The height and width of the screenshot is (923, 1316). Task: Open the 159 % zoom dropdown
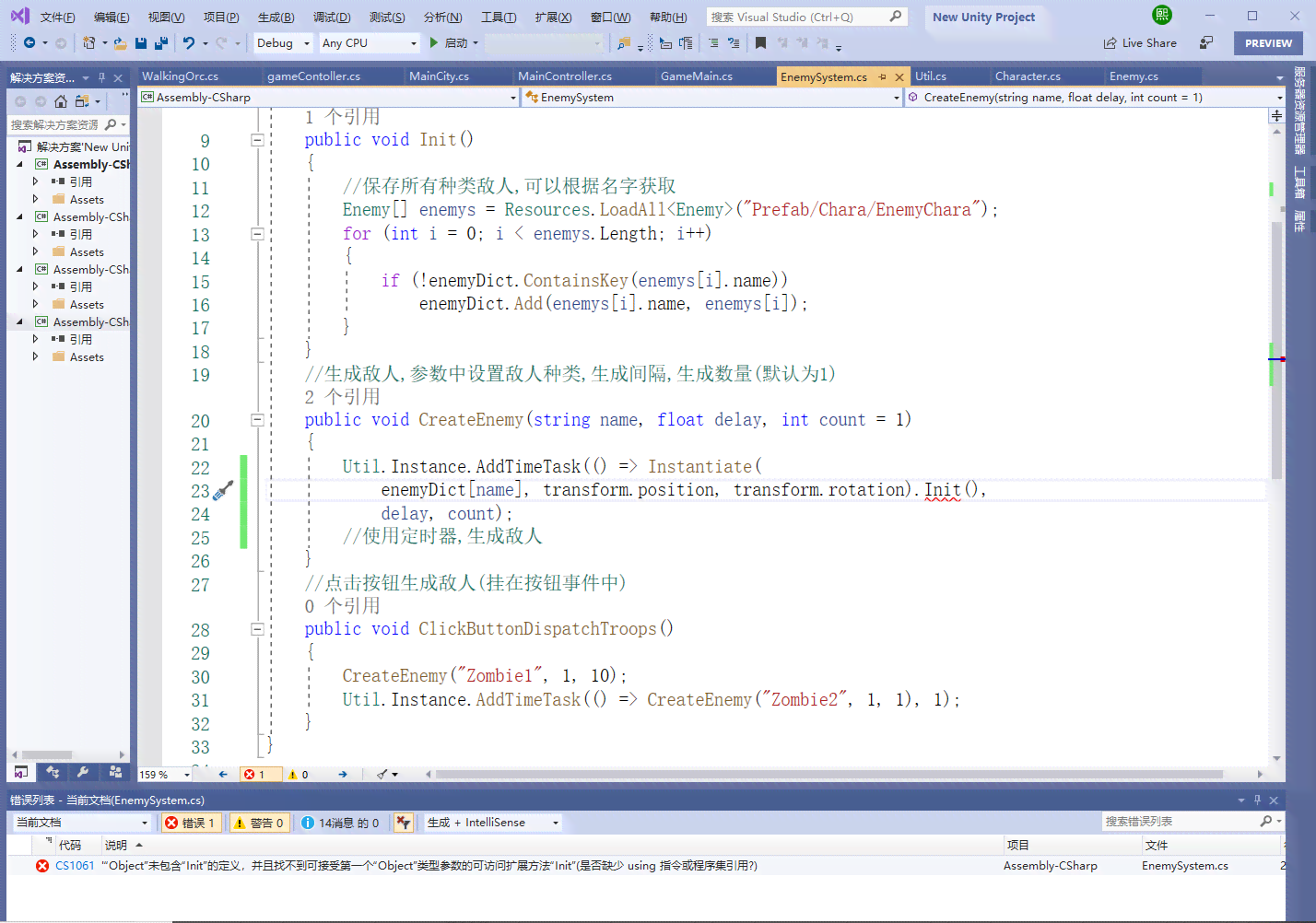(165, 775)
